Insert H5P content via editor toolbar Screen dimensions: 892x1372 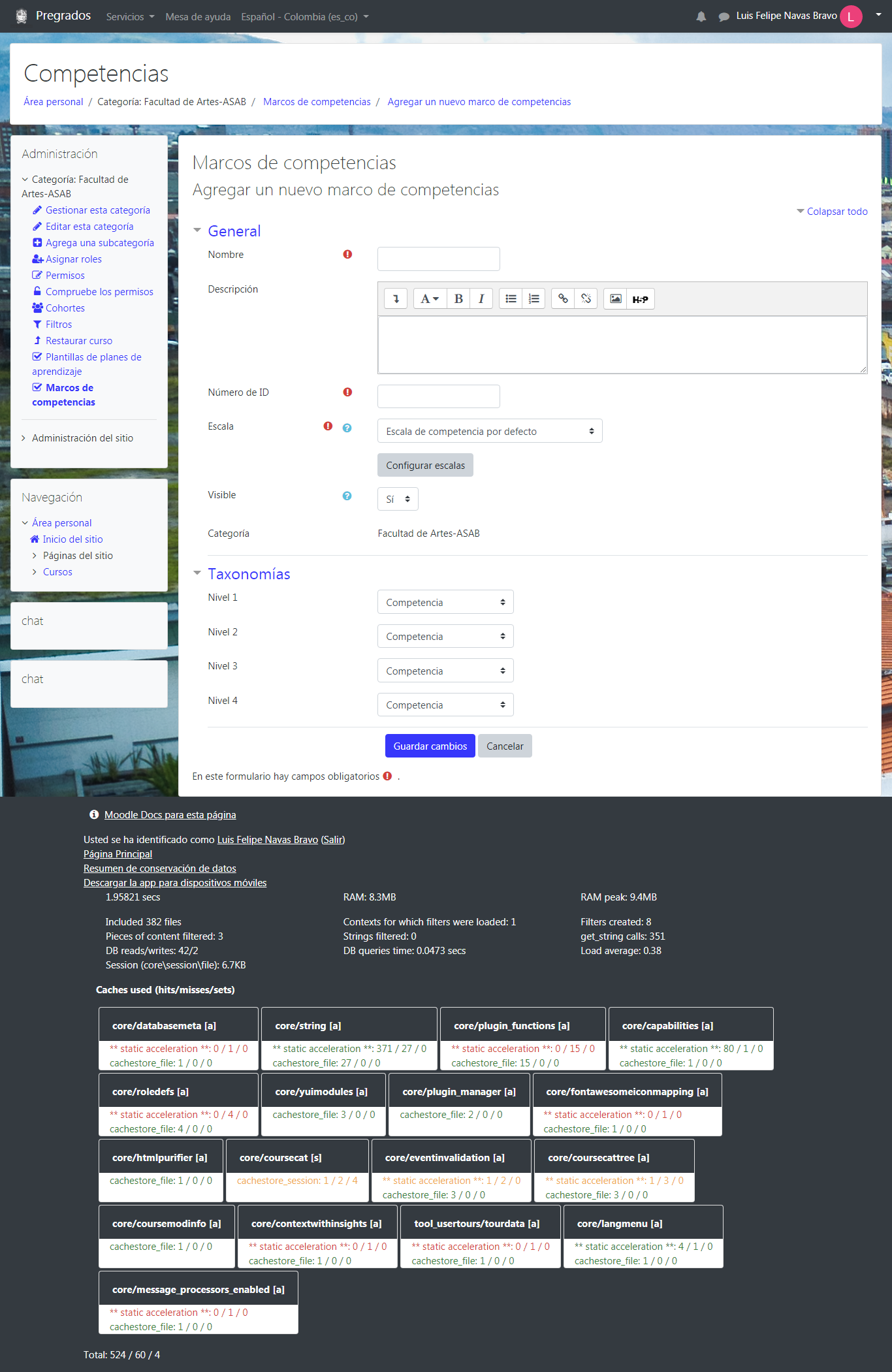tap(640, 299)
